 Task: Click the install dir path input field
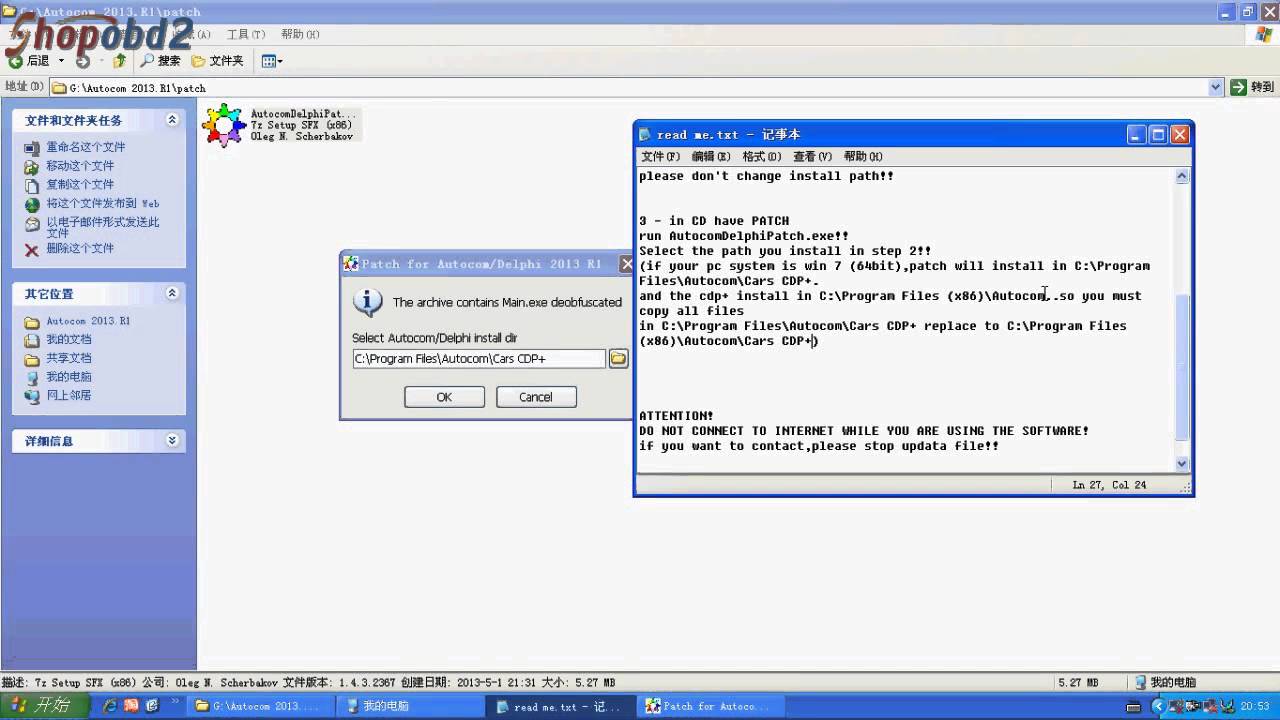click(x=479, y=359)
